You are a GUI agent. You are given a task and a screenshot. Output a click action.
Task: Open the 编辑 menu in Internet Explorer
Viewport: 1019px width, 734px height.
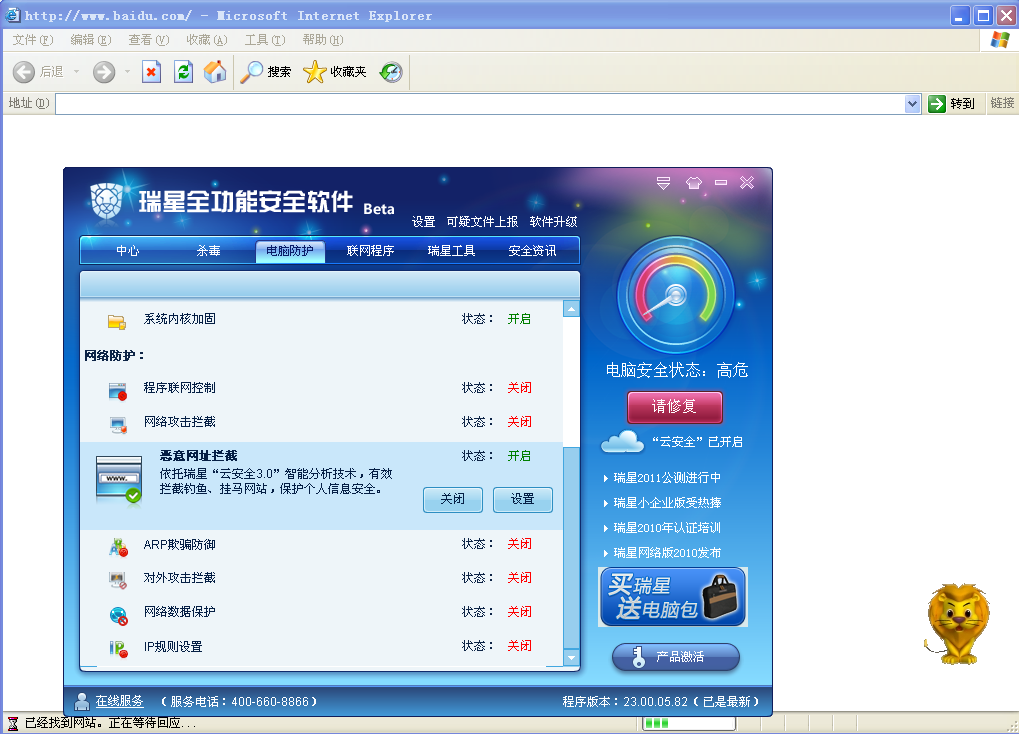point(90,40)
